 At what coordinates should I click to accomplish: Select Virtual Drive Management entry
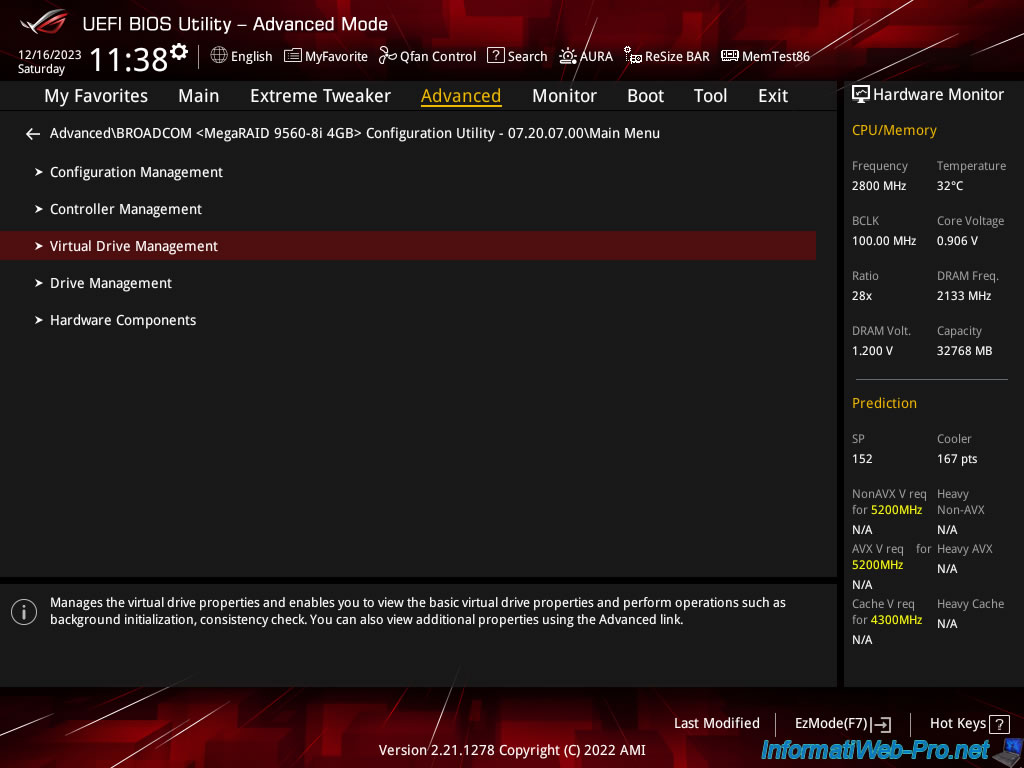coord(408,246)
